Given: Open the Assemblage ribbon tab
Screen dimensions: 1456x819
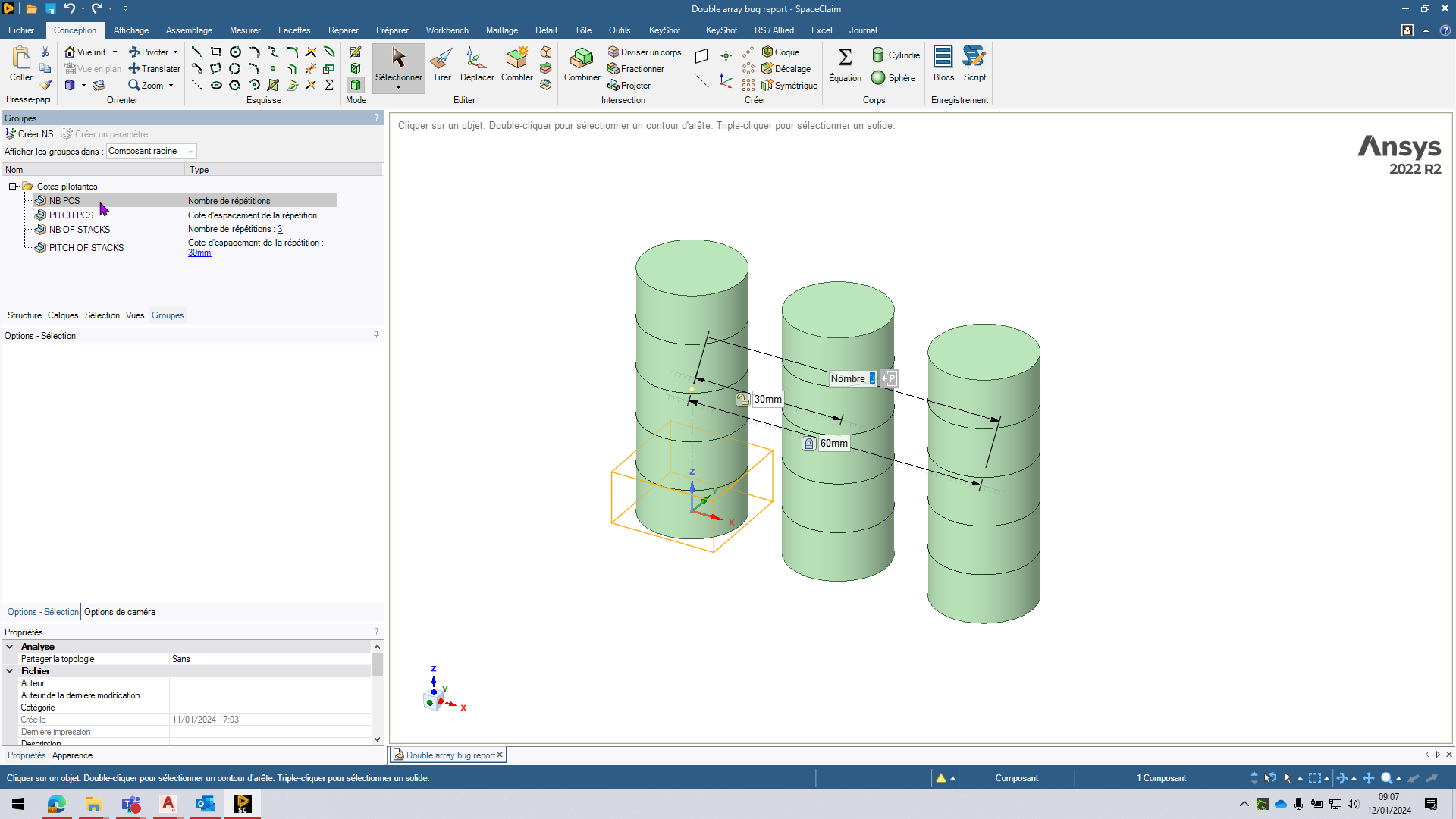Looking at the screenshot, I should click(x=189, y=30).
